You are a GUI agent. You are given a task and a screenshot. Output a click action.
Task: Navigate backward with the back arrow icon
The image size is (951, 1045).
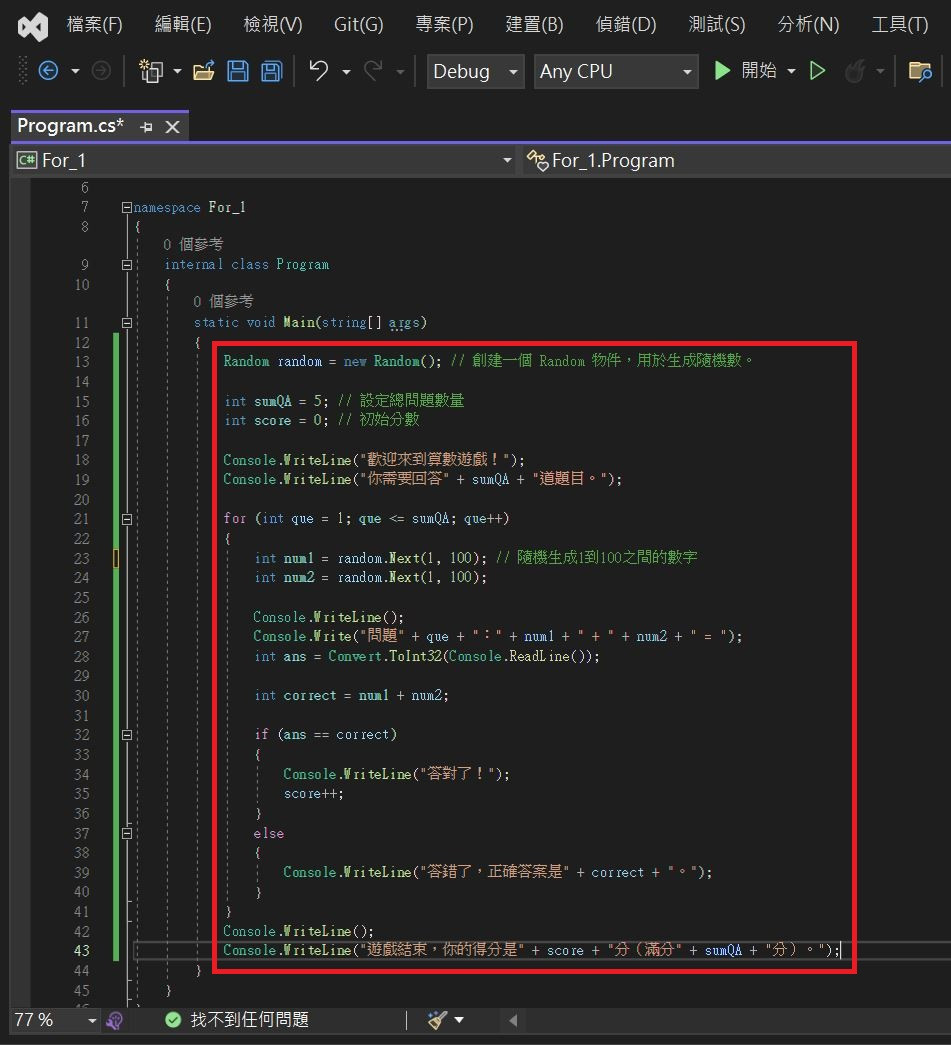tap(48, 71)
